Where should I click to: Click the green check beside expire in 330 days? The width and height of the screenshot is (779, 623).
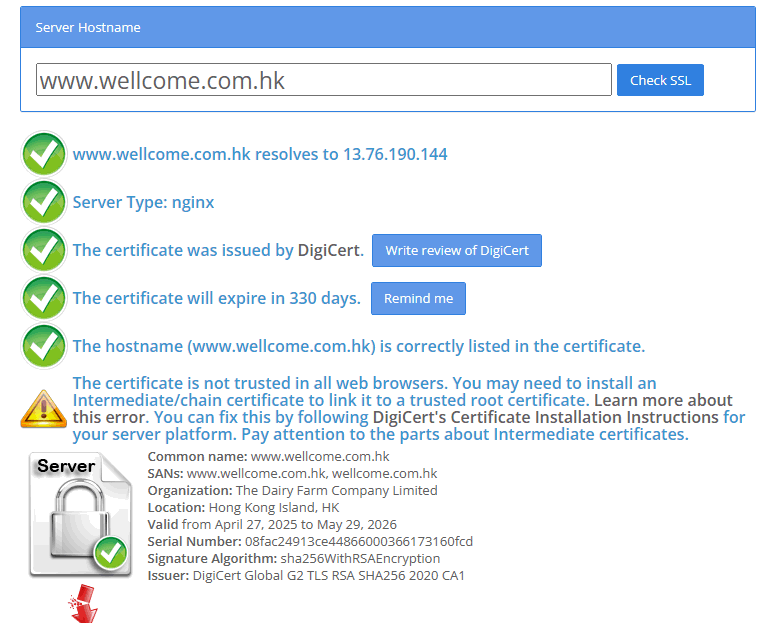(44, 298)
